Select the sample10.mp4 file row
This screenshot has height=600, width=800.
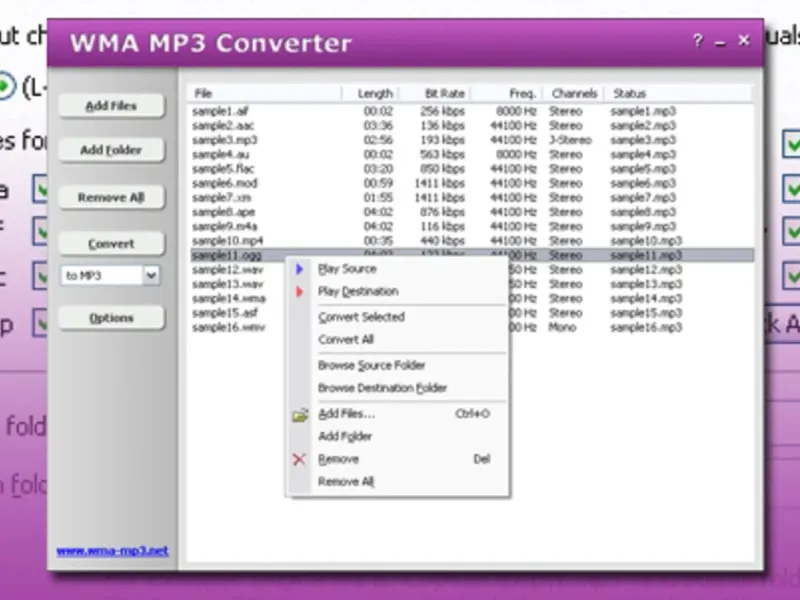pos(472,241)
